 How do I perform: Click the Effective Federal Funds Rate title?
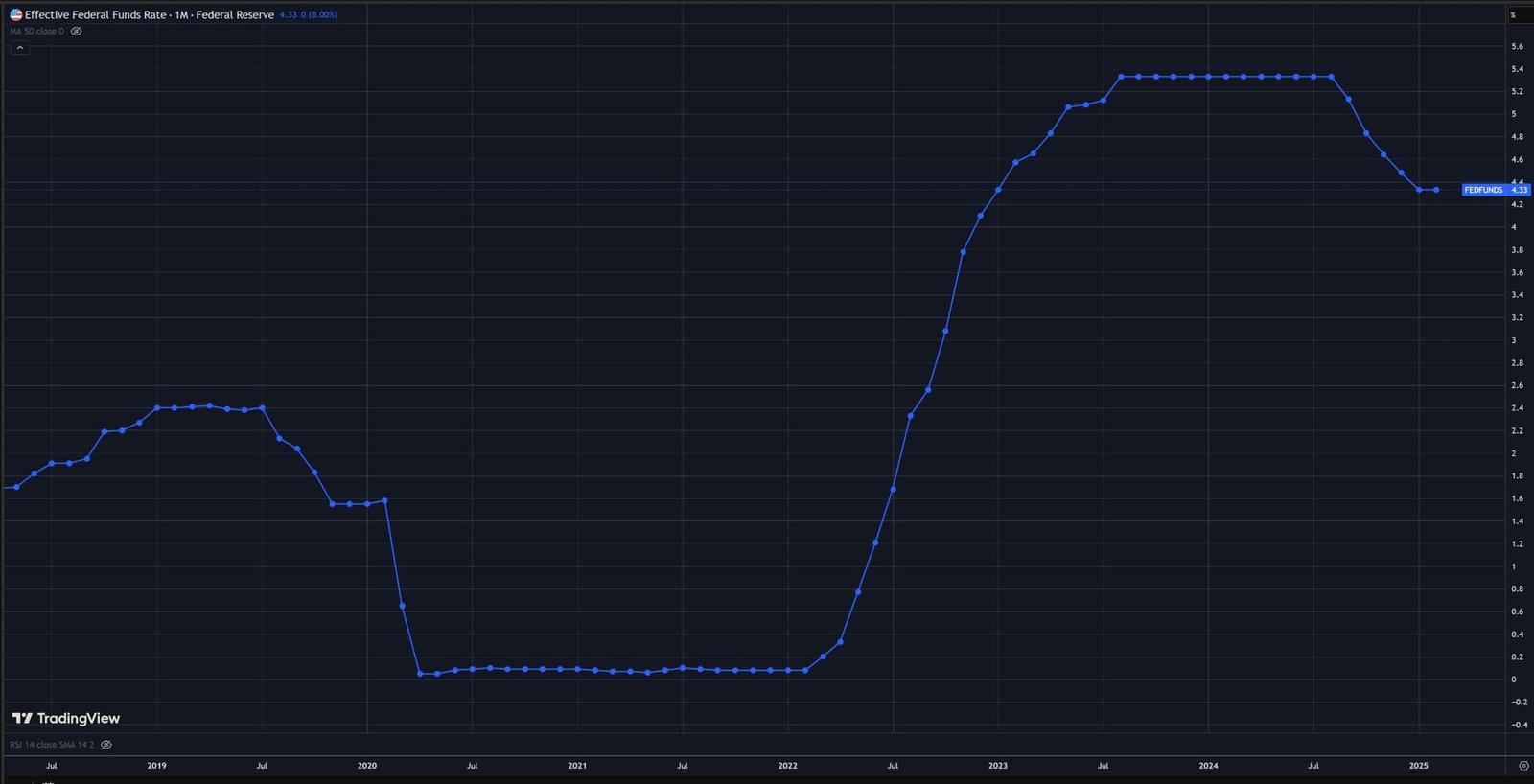[x=149, y=14]
